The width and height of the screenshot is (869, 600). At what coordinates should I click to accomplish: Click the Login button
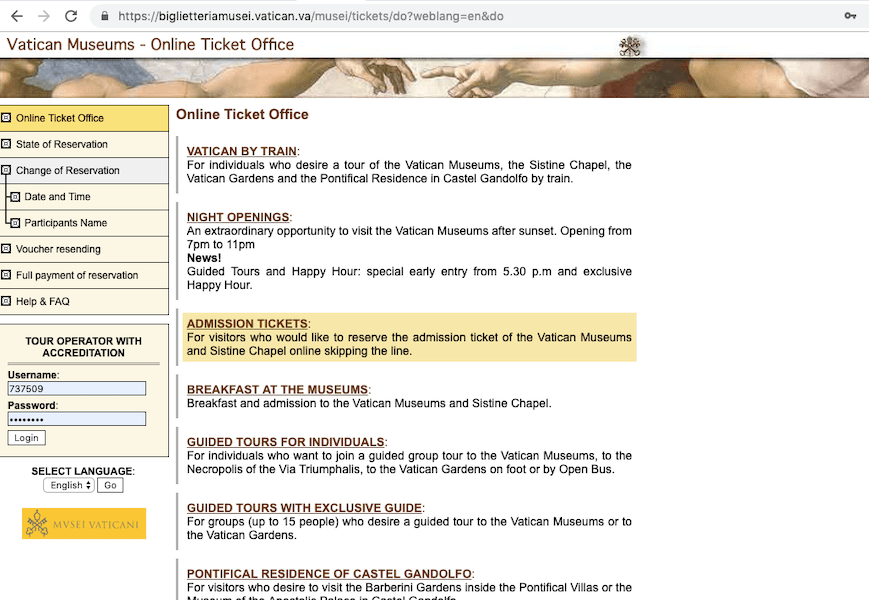coord(27,438)
